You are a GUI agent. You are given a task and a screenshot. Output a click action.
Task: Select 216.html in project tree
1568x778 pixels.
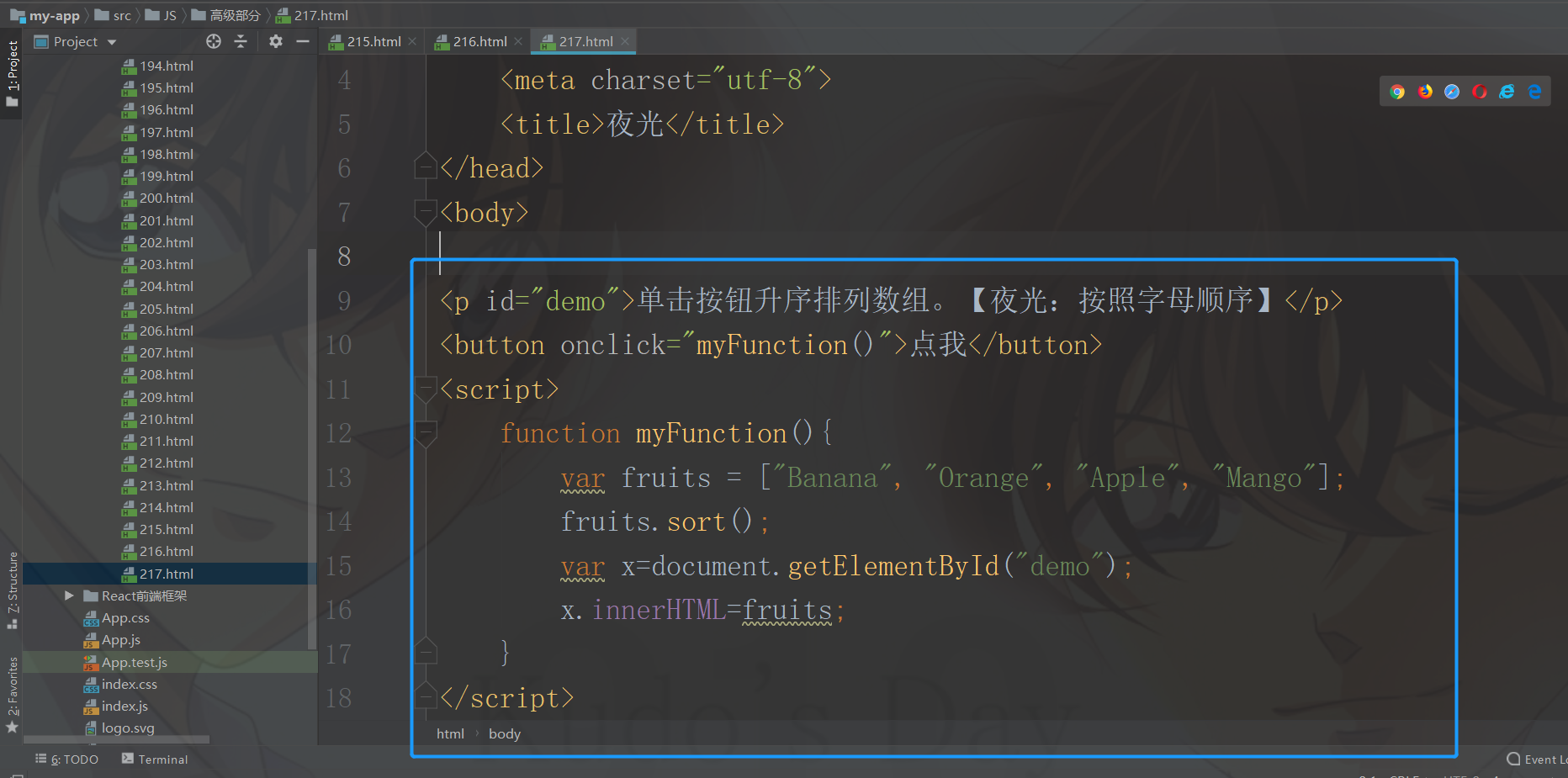[x=158, y=551]
